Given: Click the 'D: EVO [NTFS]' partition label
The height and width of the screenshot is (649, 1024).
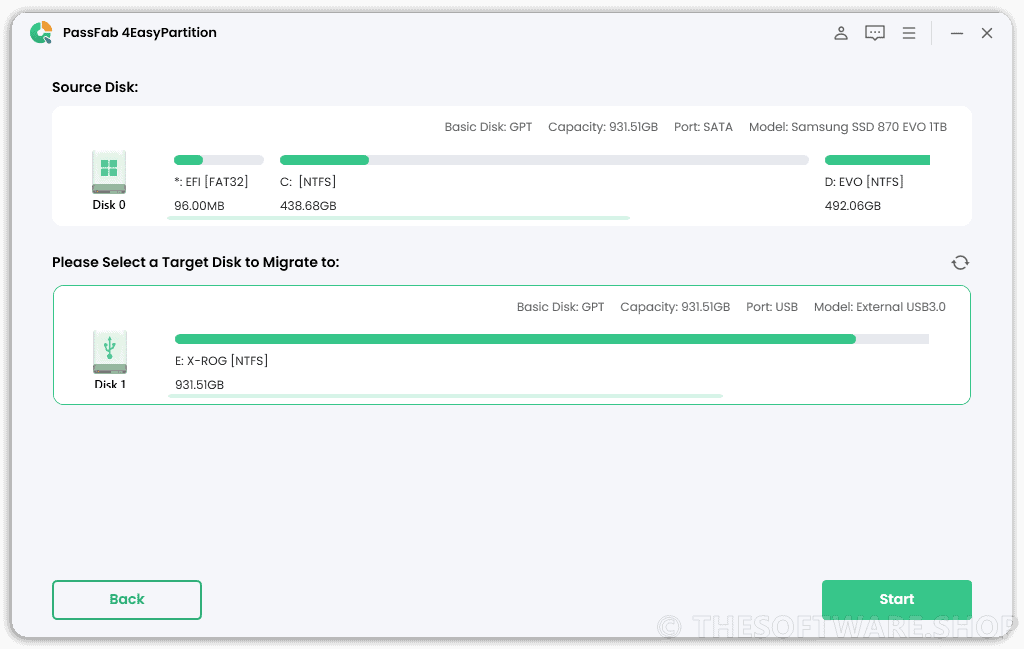Looking at the screenshot, I should (x=864, y=182).
